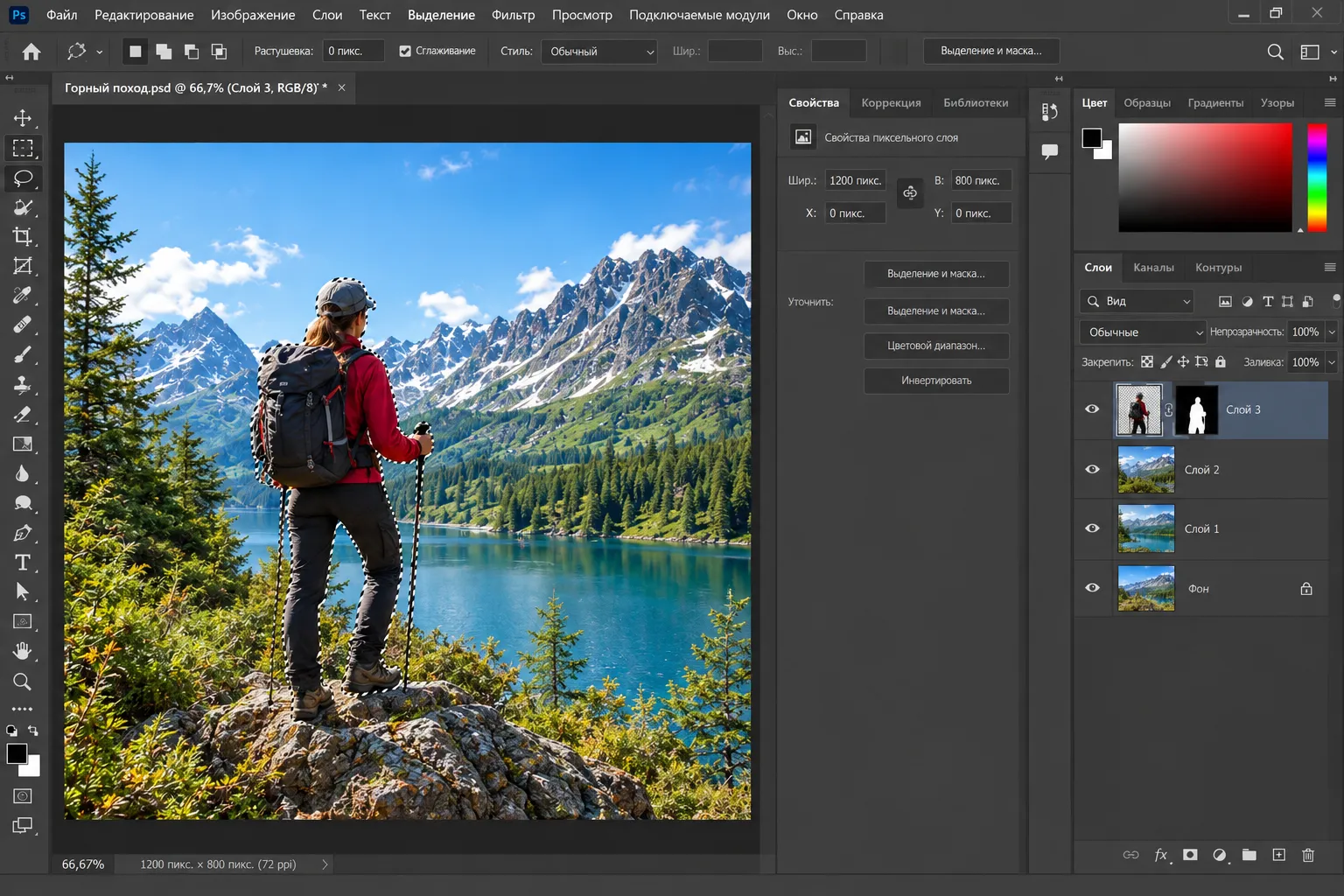
Task: Open the search magnifier in options bar
Action: pos(1276,52)
